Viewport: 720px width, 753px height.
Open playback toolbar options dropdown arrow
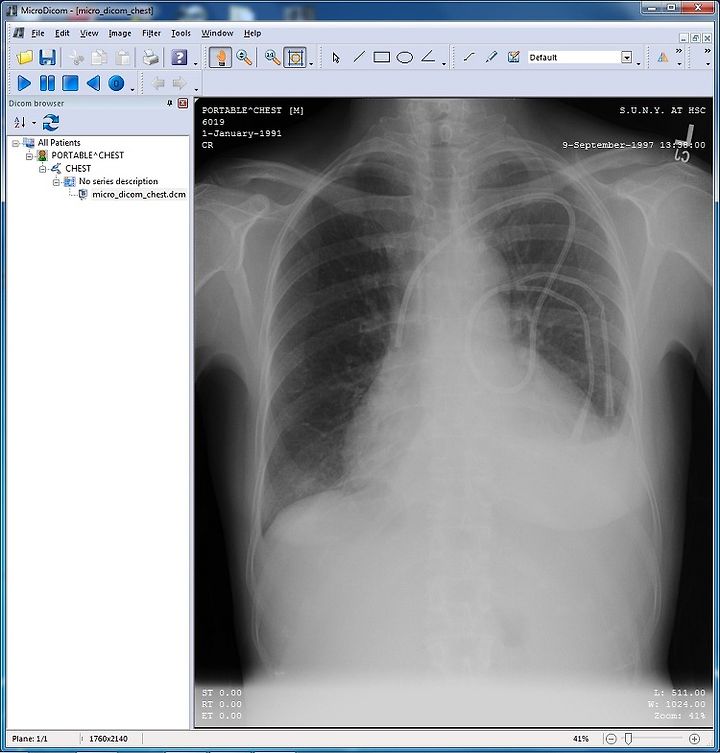pos(133,90)
